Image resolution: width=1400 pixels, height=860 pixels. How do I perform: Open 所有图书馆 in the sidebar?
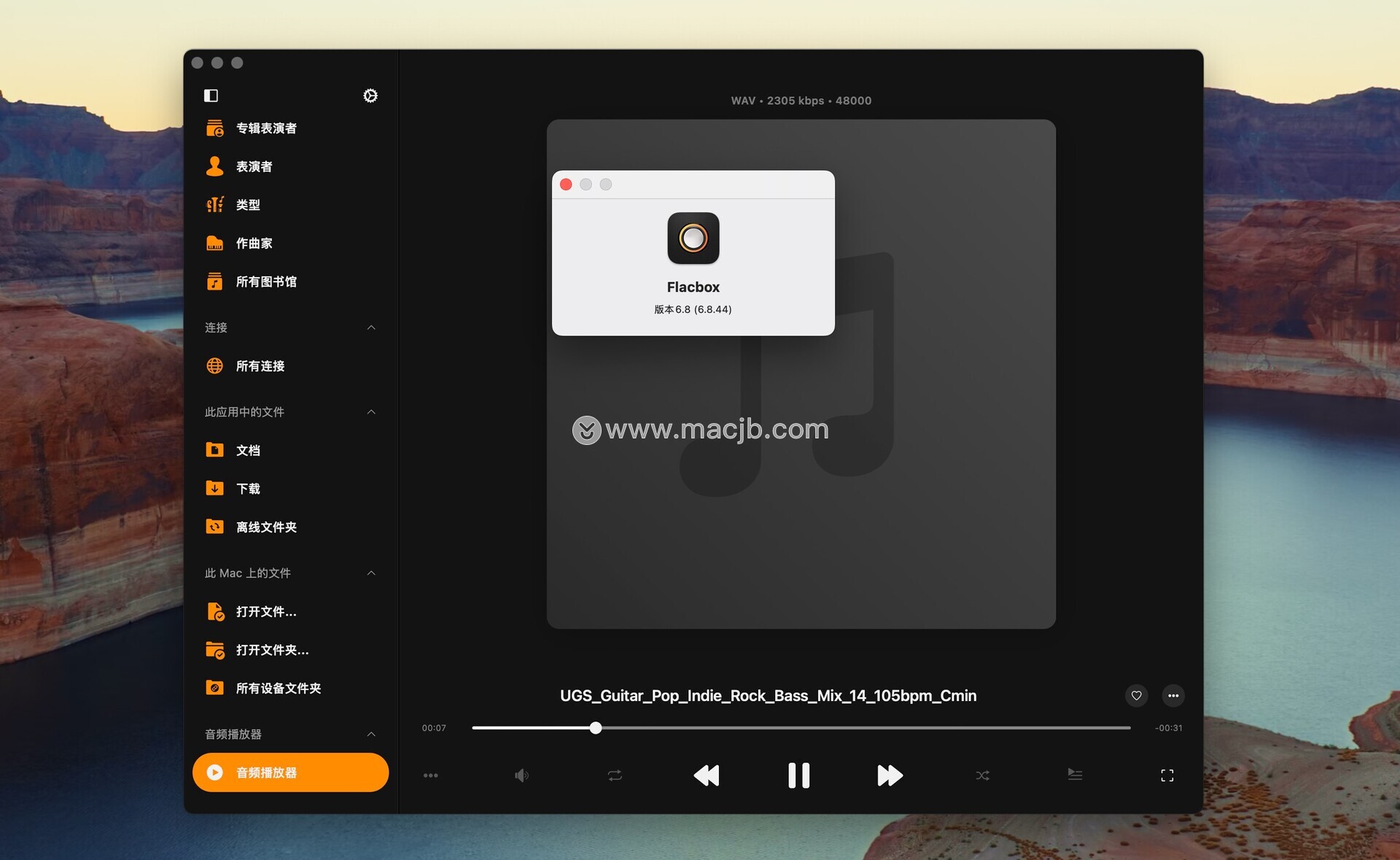click(290, 282)
